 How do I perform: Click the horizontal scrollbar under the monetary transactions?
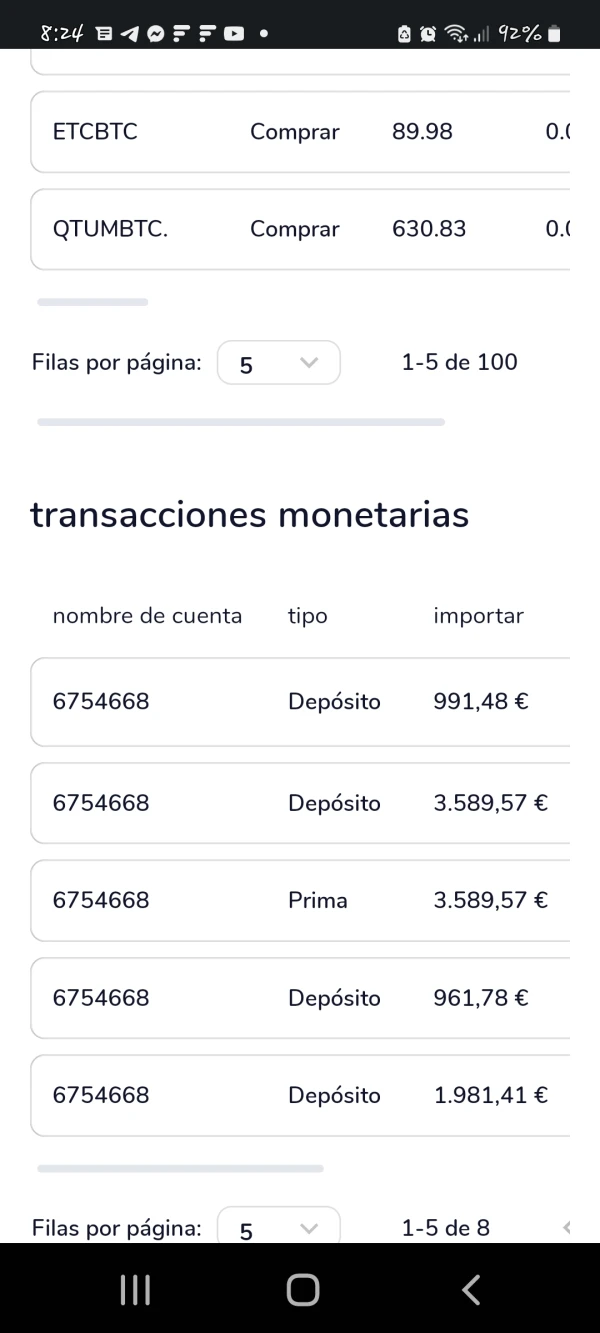pos(180,1168)
